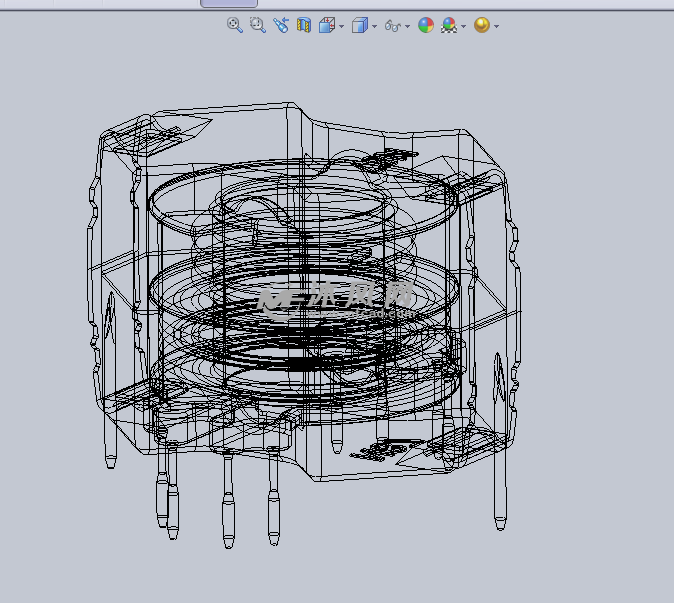Toggle the Section View tool
Viewport: 674px width, 603px height.
tap(304, 25)
